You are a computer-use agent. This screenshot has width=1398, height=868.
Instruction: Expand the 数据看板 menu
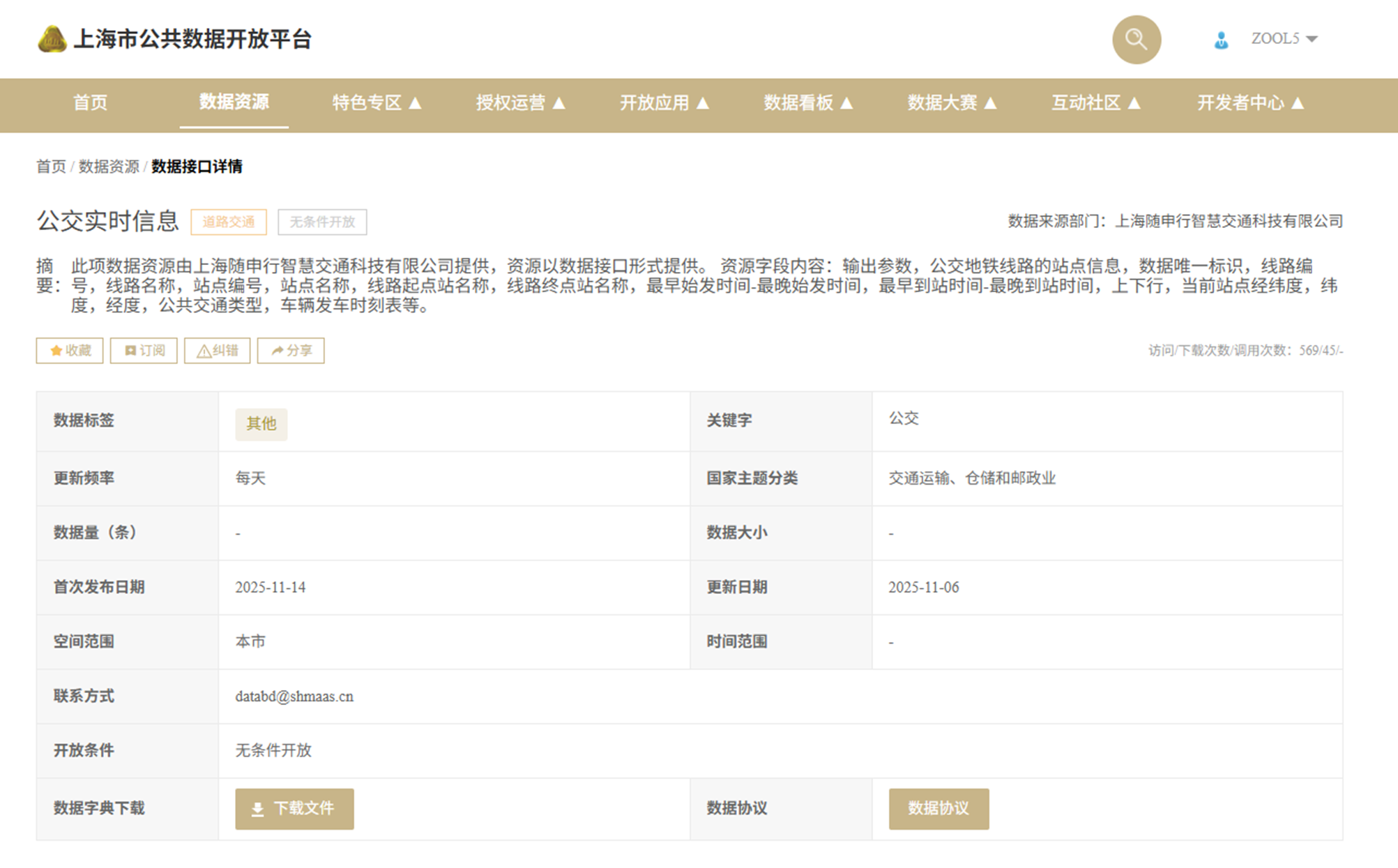coord(808,103)
